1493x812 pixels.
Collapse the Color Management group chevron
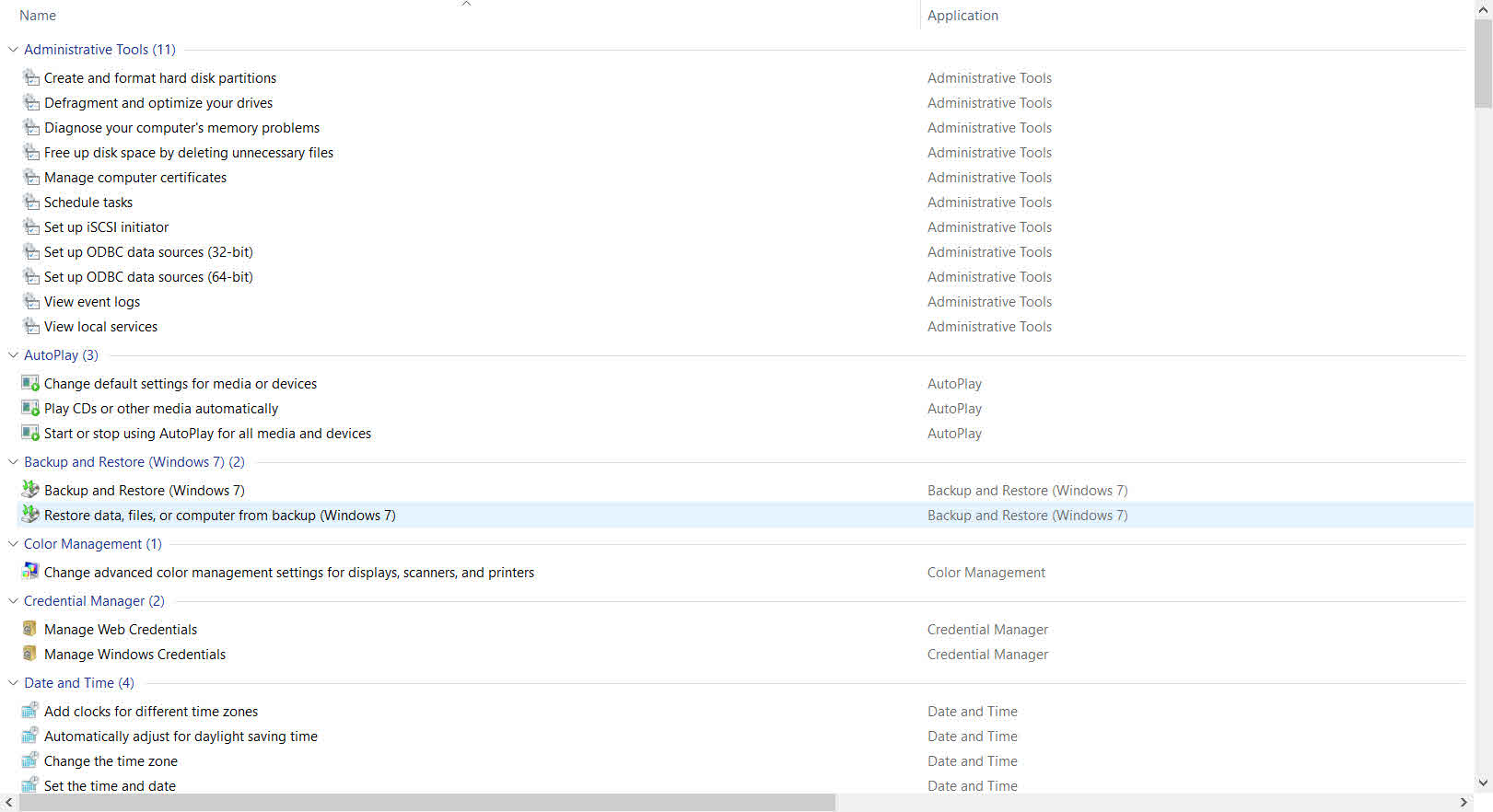tap(13, 544)
